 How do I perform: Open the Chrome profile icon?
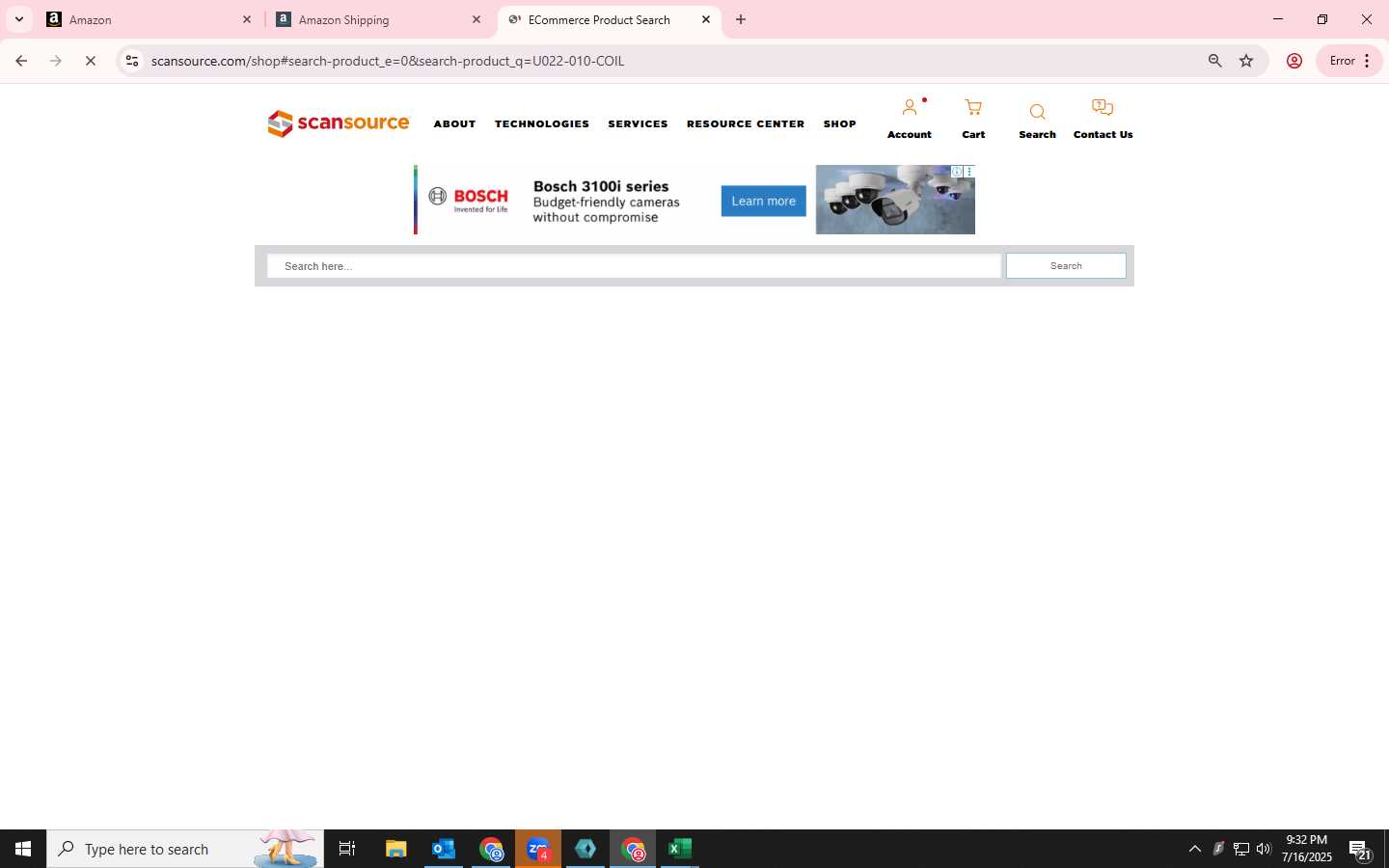click(1294, 61)
